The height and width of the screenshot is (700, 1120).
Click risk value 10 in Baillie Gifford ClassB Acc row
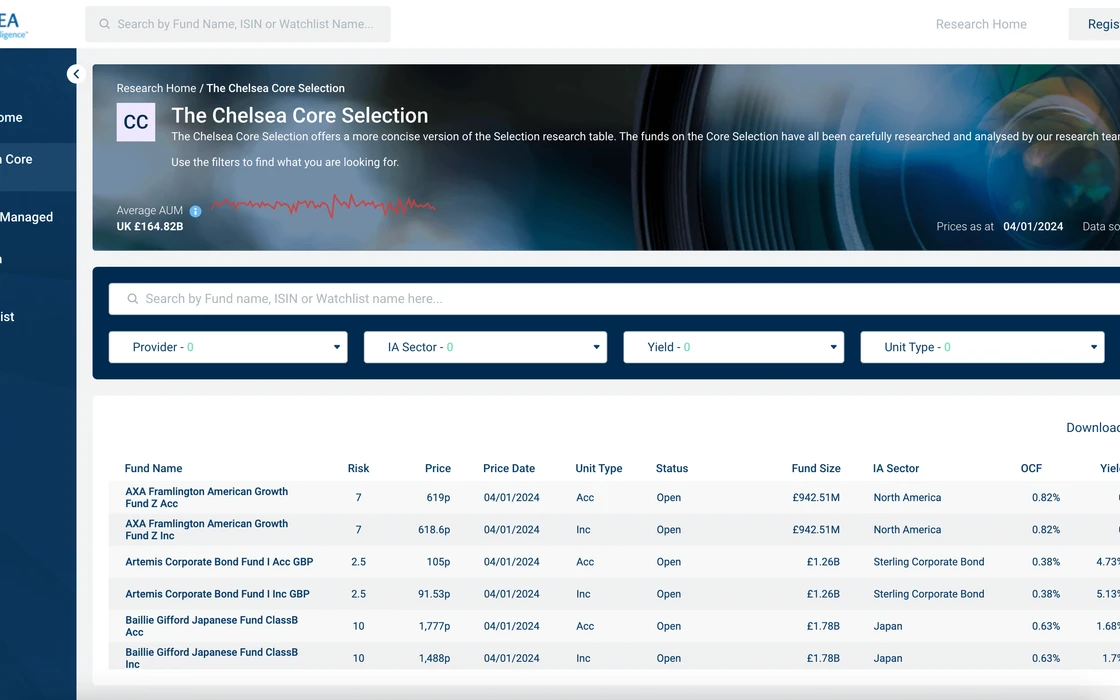pyautogui.click(x=359, y=626)
